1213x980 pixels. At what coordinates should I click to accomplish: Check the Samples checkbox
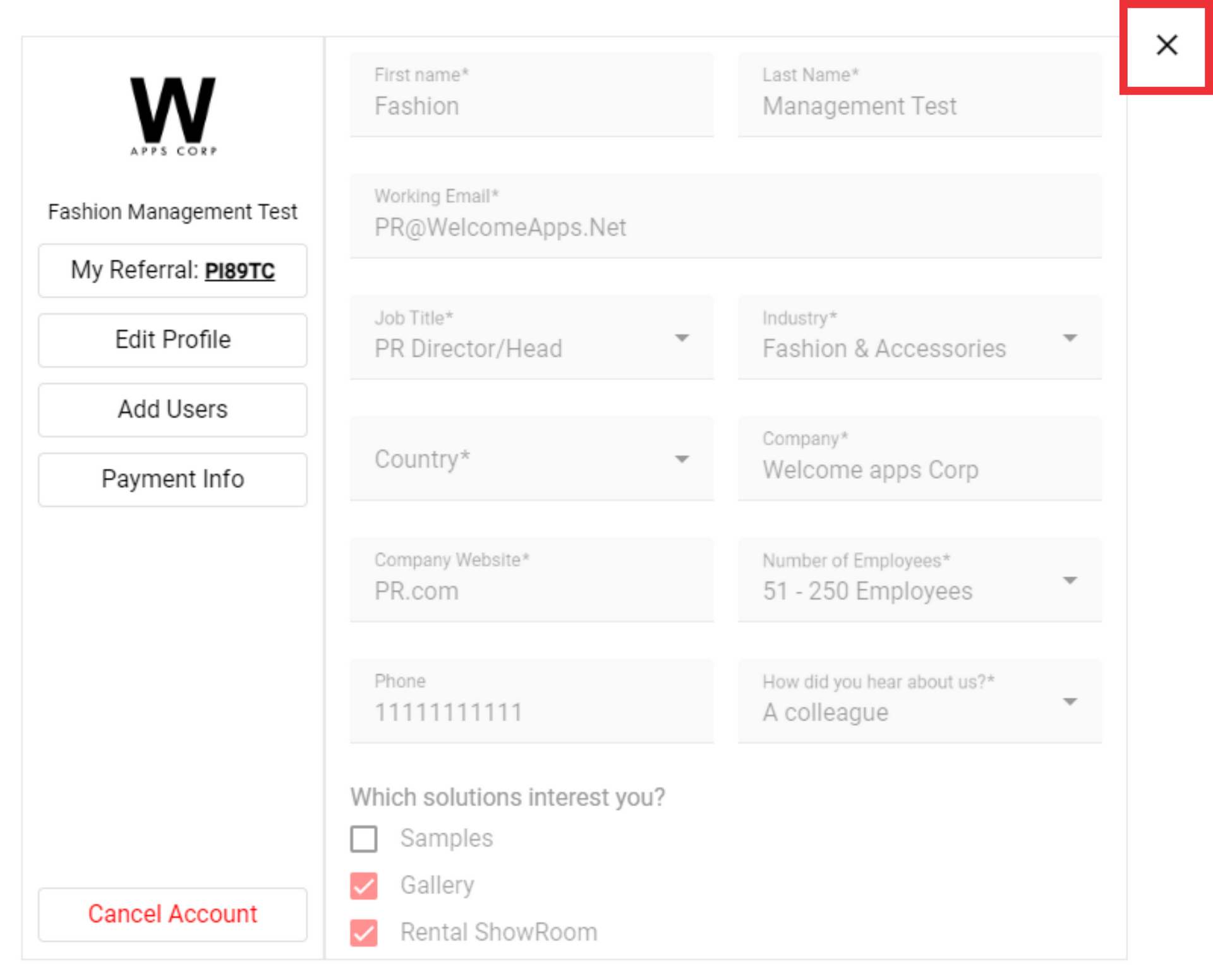coord(364,838)
